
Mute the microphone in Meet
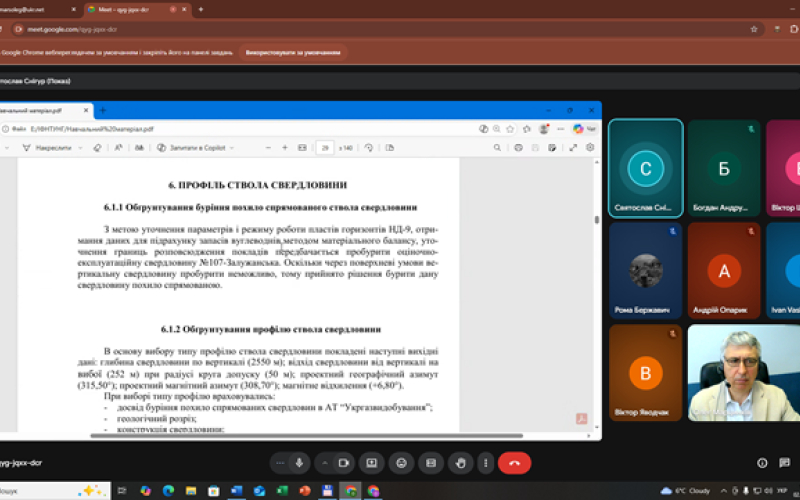[299, 462]
